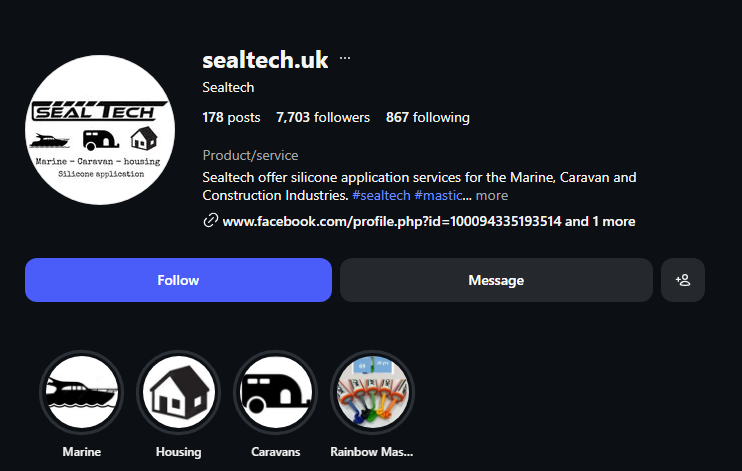This screenshot has height=471, width=742.
Task: Click the #sealtech hashtag
Action: click(x=380, y=195)
